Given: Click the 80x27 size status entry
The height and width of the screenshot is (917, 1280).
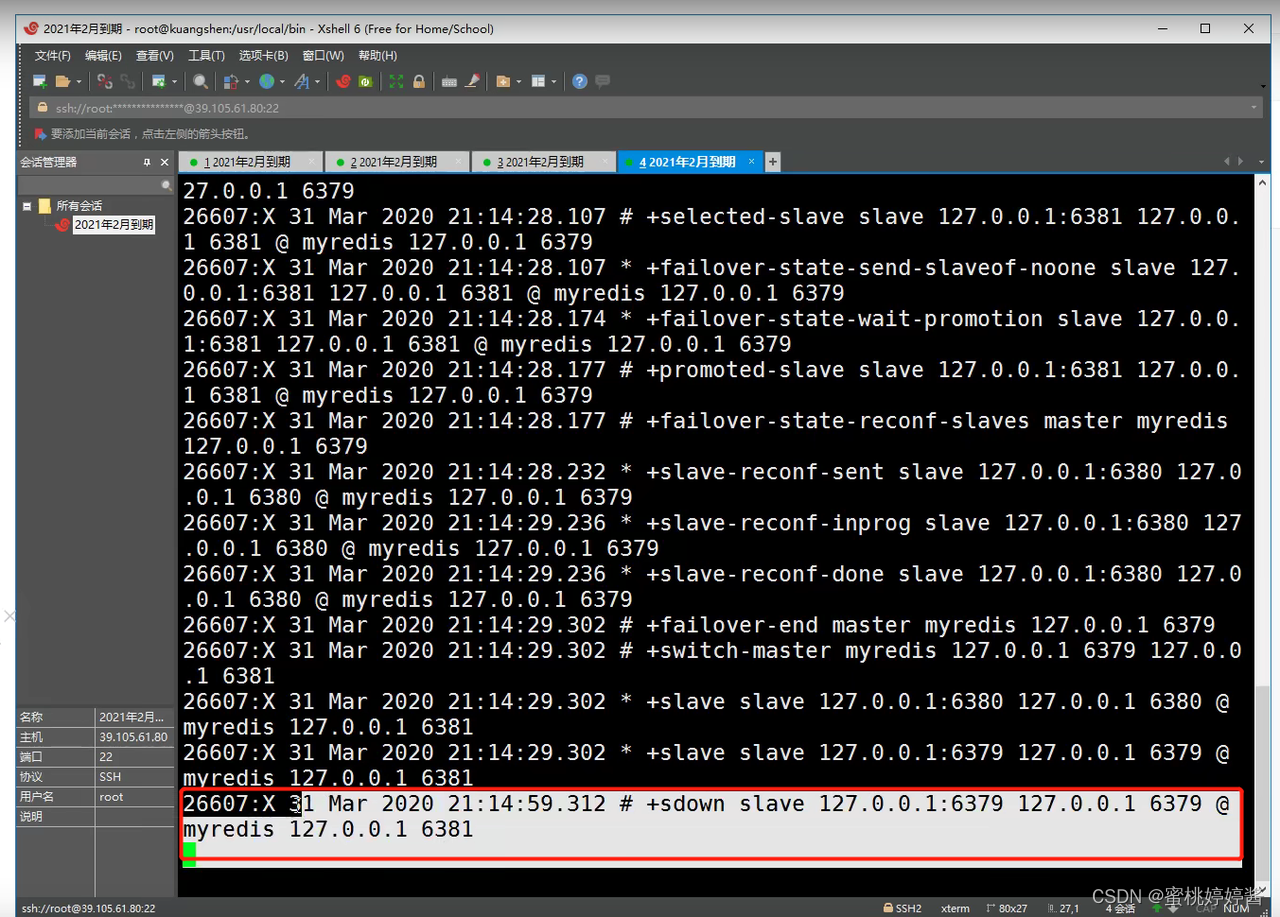Looking at the screenshot, I should (1007, 908).
